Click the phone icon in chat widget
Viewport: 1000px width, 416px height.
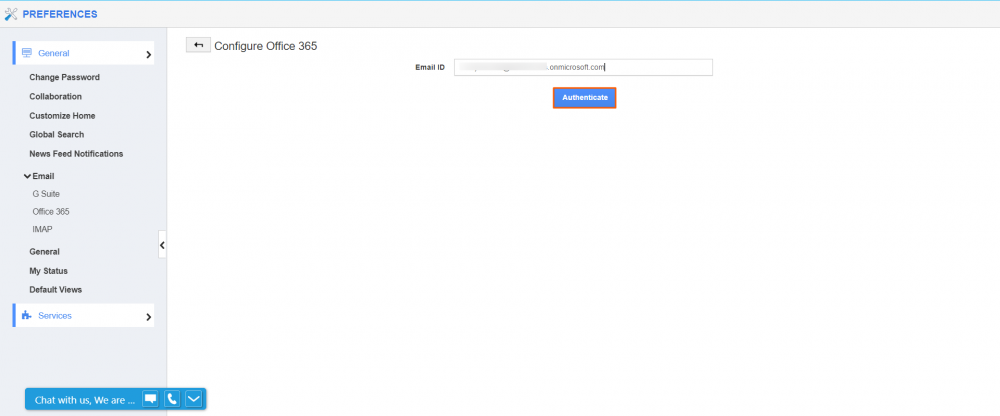pos(172,399)
